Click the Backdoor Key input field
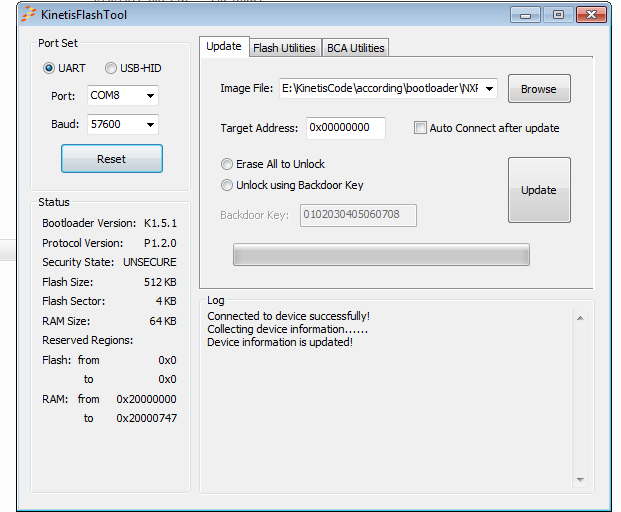Viewport: 621px width, 512px height. coord(358,215)
